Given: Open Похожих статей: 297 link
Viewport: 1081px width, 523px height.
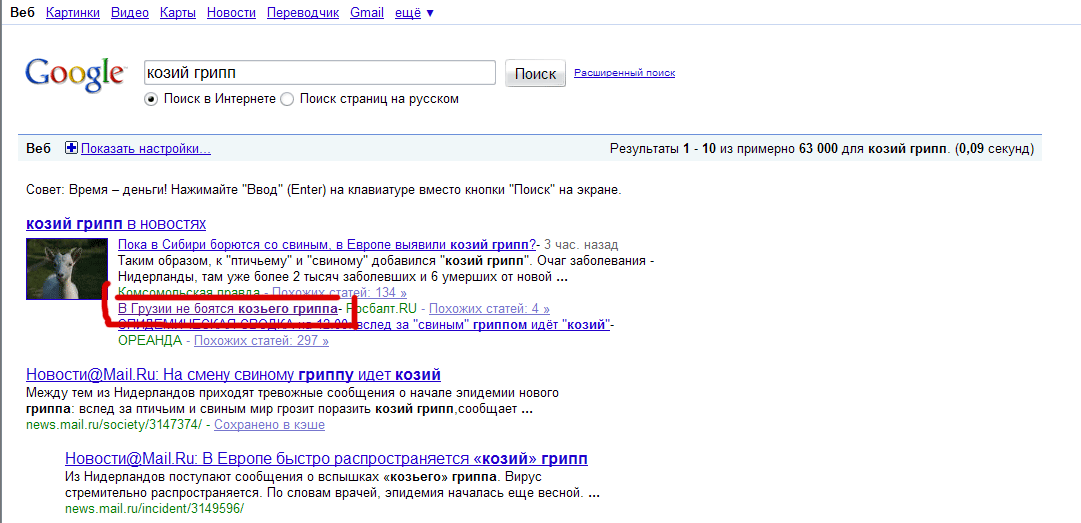Looking at the screenshot, I should (261, 340).
